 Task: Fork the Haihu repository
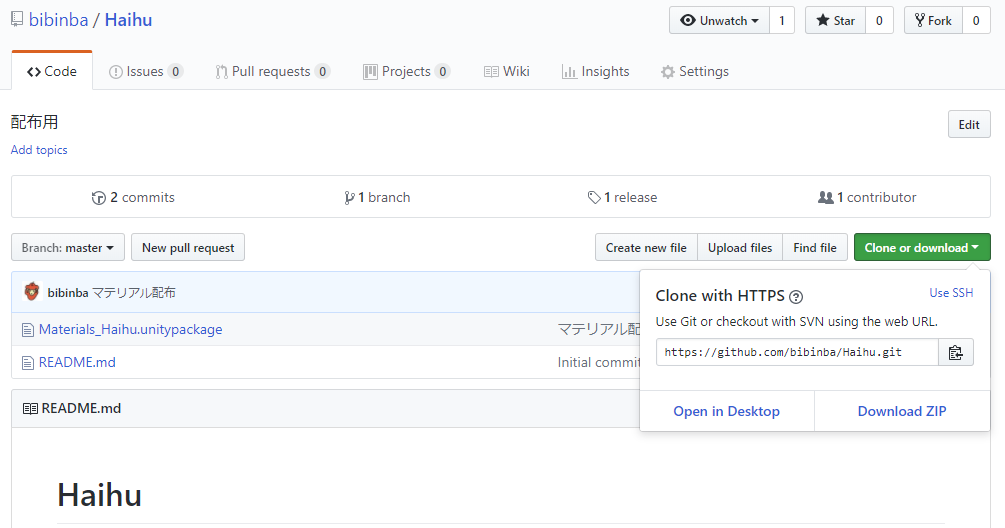(933, 21)
